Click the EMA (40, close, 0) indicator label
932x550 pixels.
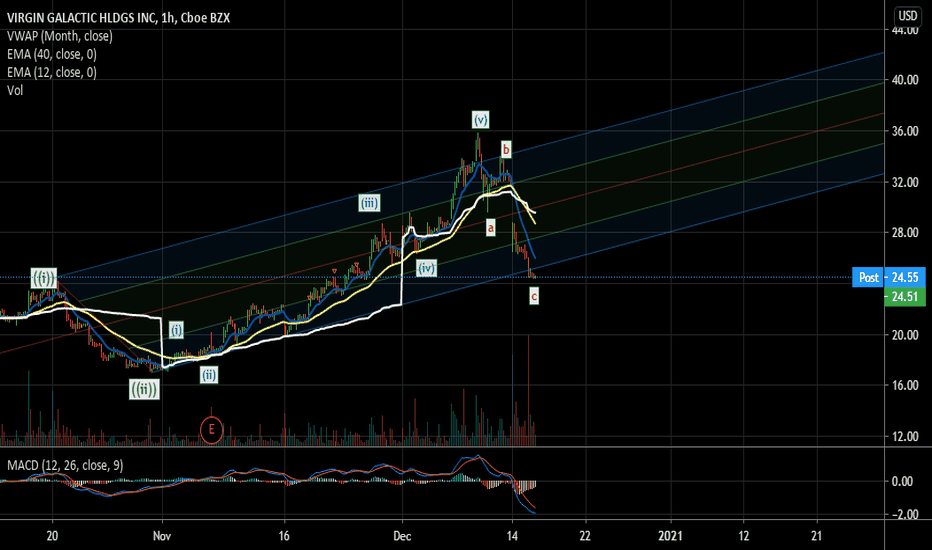tap(52, 54)
